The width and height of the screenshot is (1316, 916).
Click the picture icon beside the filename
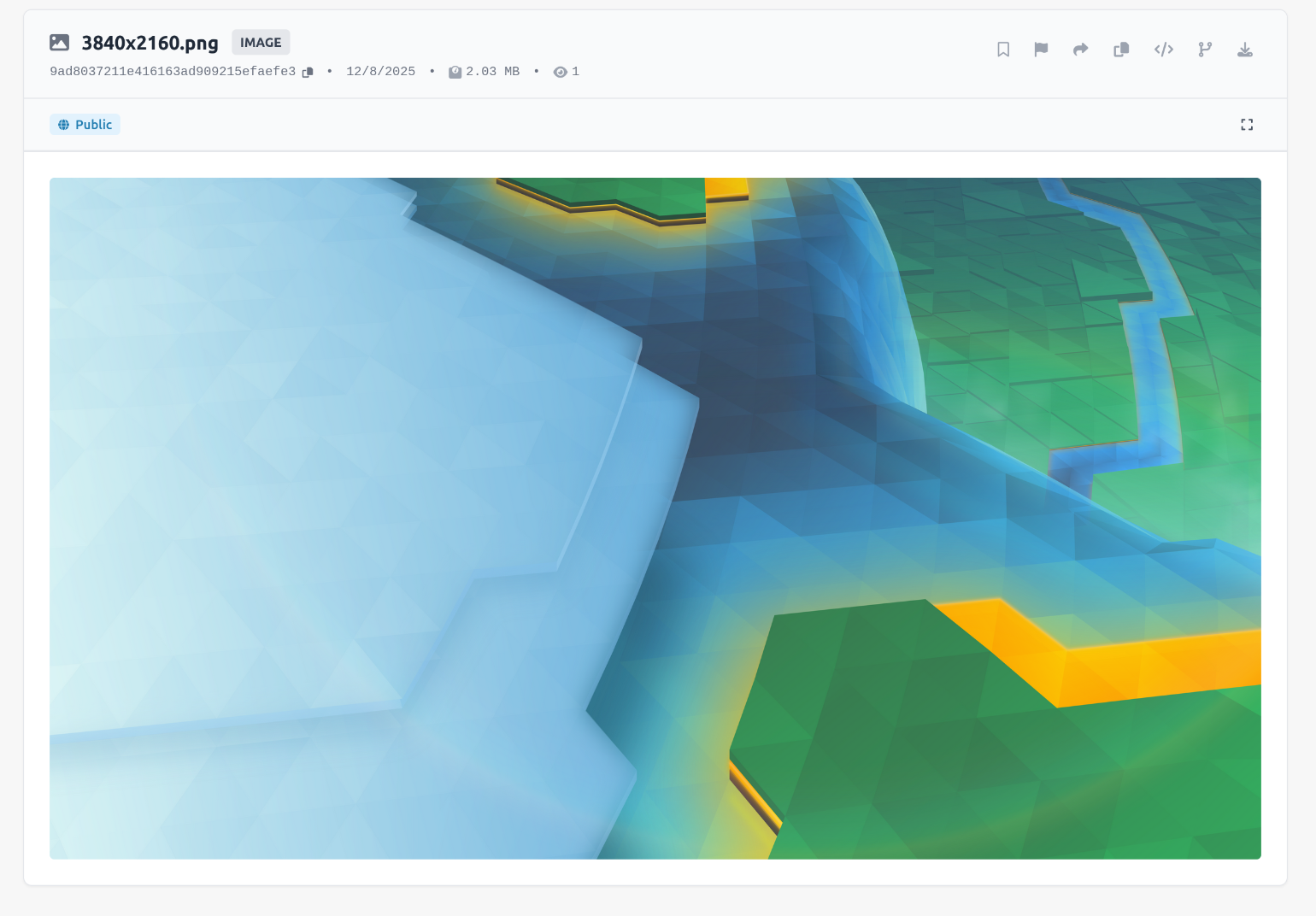coord(60,43)
